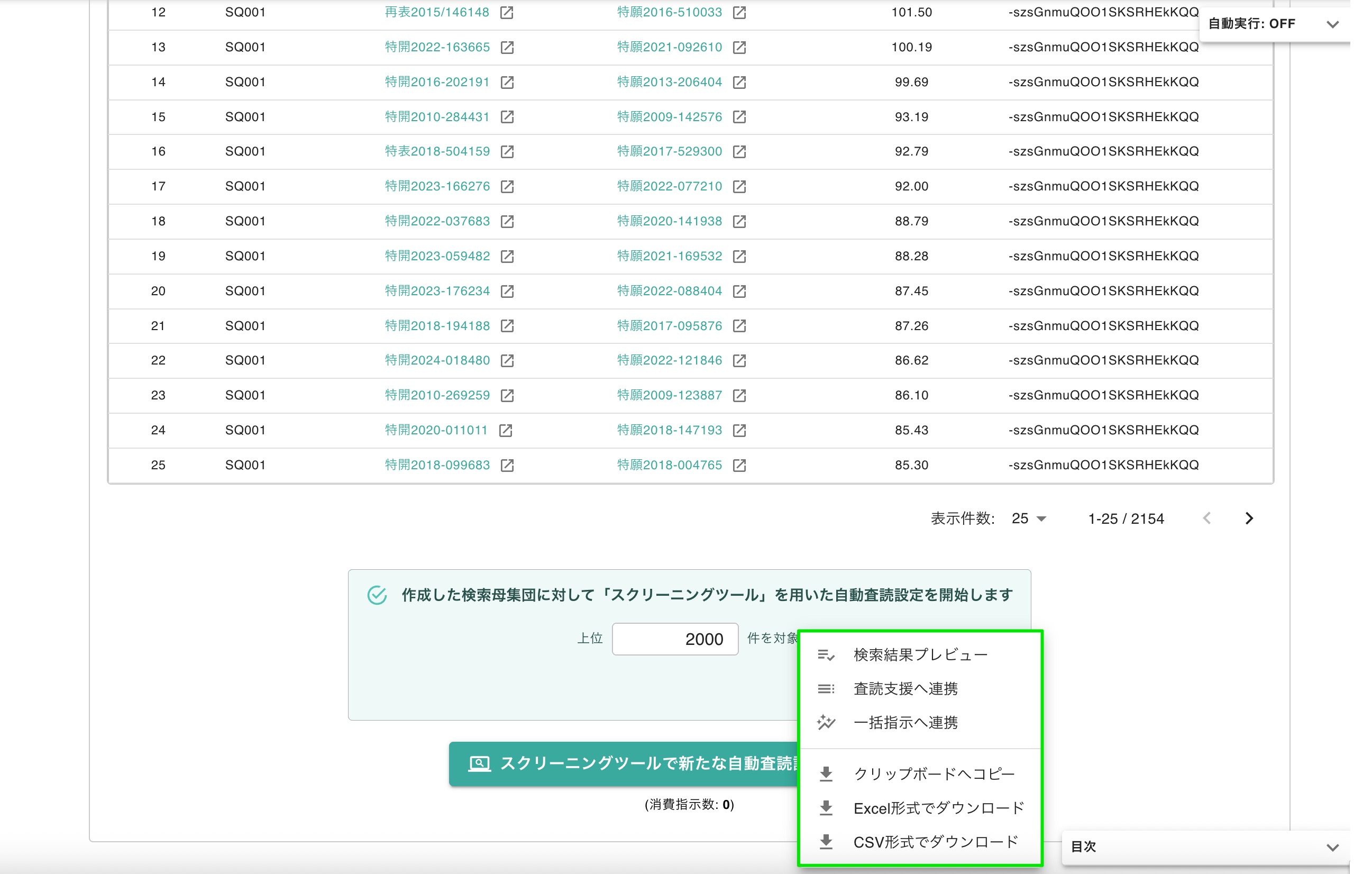Click score cell 85.30 in row 25
The image size is (1372, 874).
[911, 466]
